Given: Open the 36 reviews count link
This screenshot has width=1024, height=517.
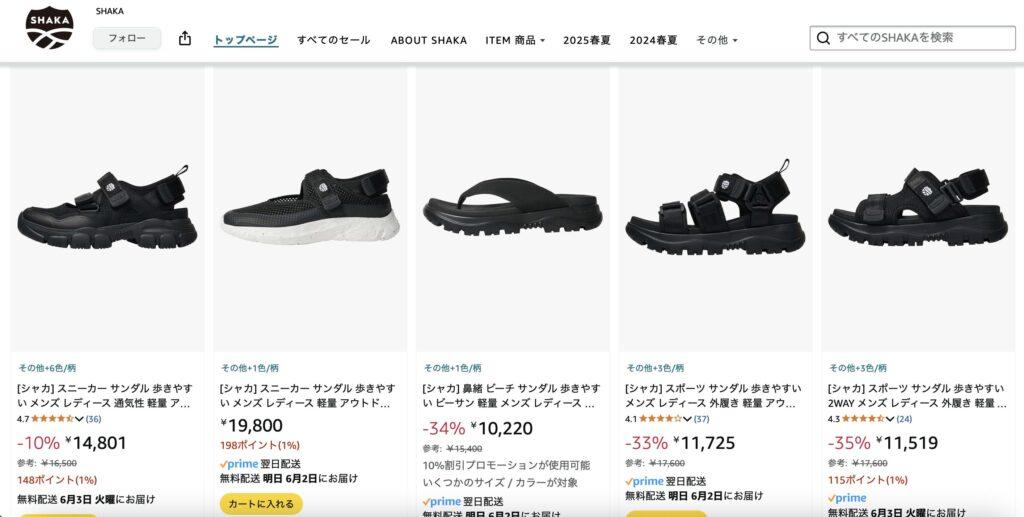Looking at the screenshot, I should (x=93, y=419).
